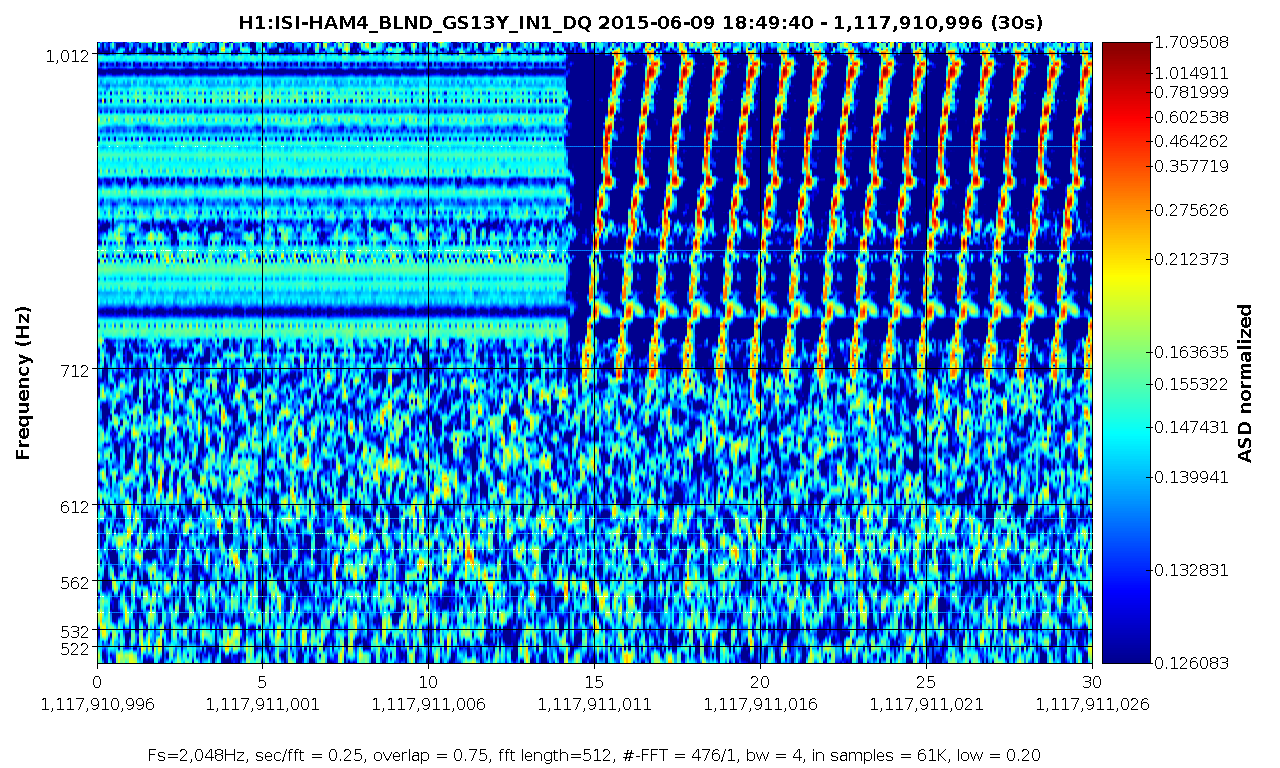The height and width of the screenshot is (768, 1280).
Task: Click the spectrogram title text
Action: 640,22
